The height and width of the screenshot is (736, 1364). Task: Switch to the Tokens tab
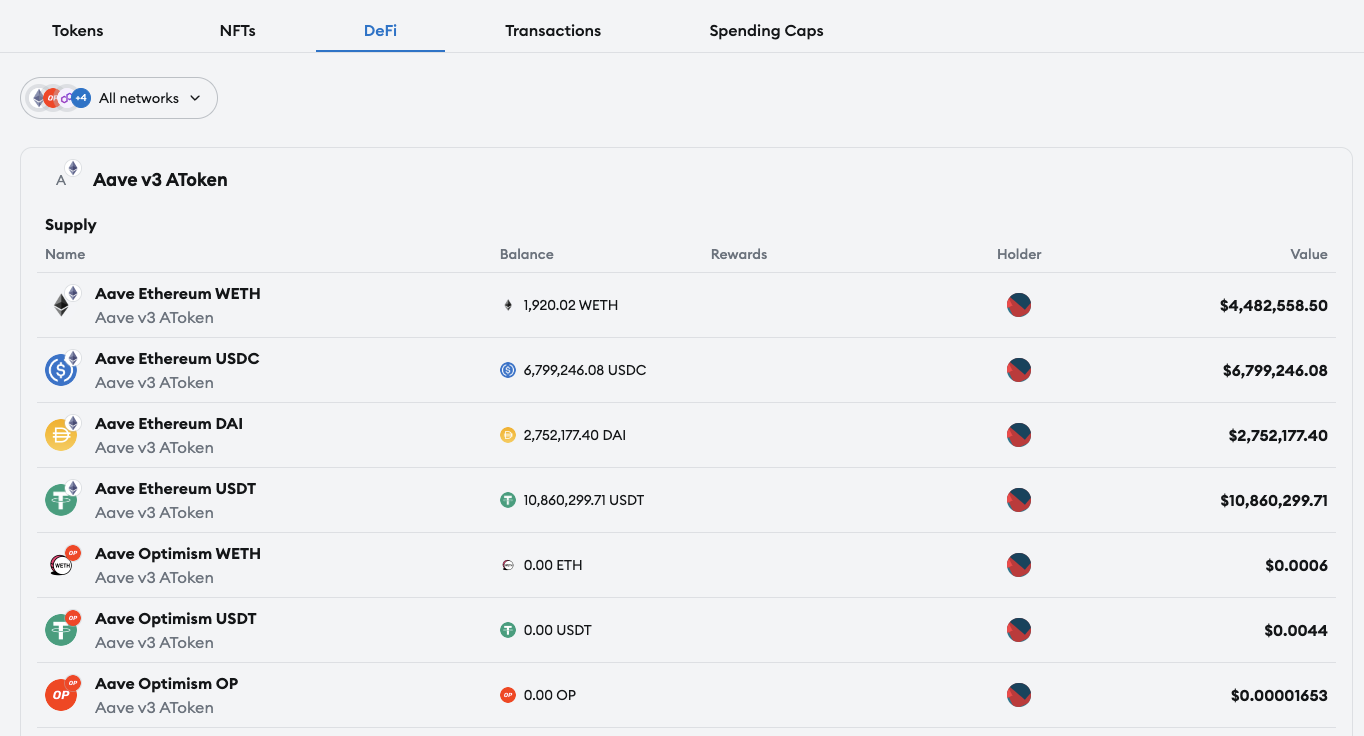[x=77, y=30]
